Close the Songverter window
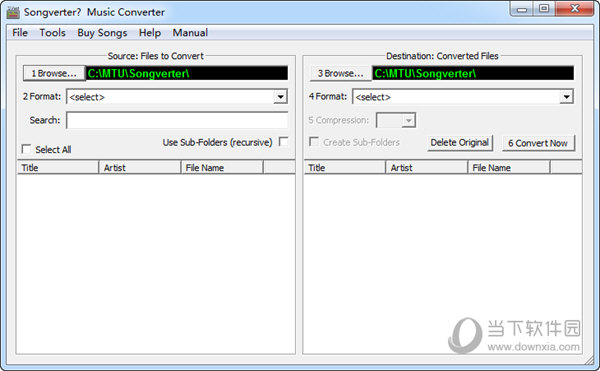This screenshot has height=371, width=600. click(x=574, y=9)
